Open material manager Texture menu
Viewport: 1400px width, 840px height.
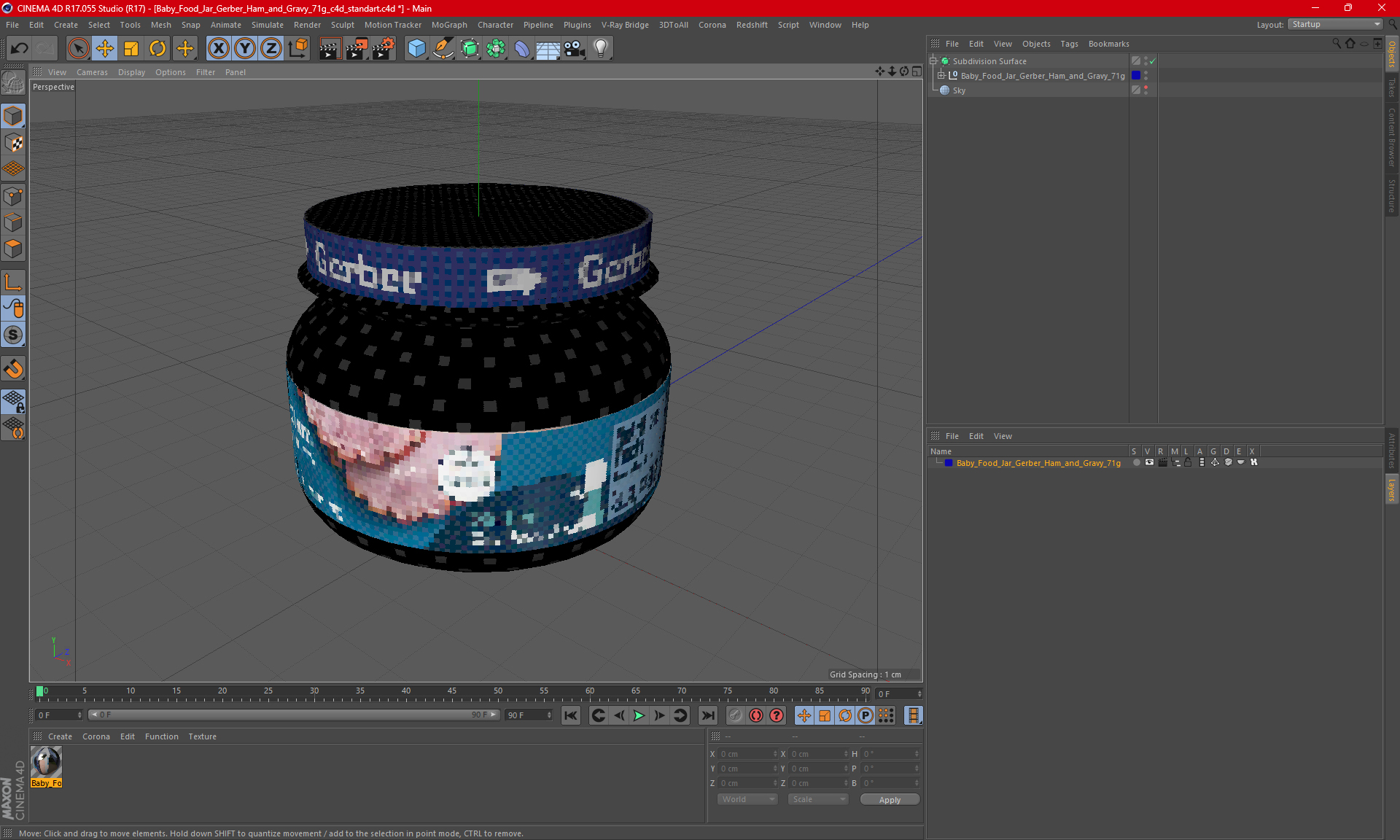point(202,736)
